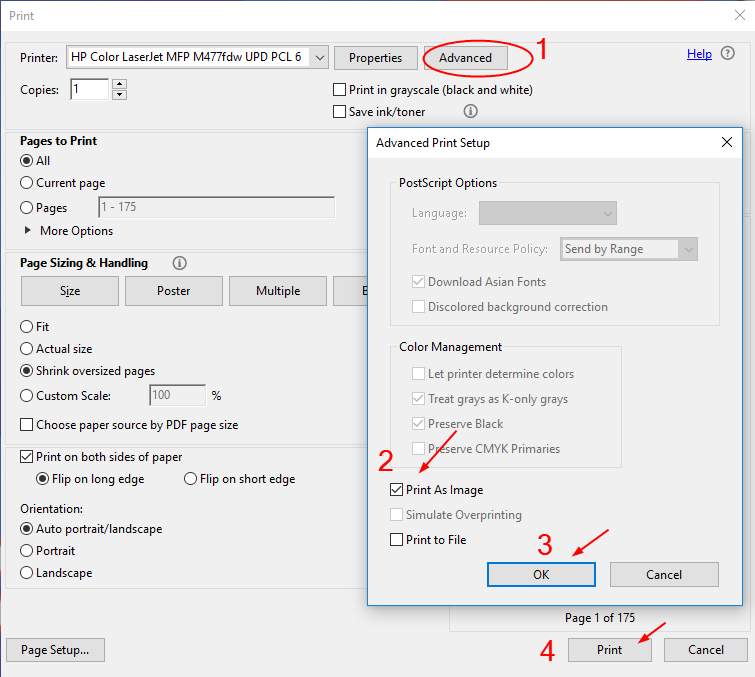Enable Print in grayscale checkbox
Image resolution: width=755 pixels, height=677 pixels.
341,90
